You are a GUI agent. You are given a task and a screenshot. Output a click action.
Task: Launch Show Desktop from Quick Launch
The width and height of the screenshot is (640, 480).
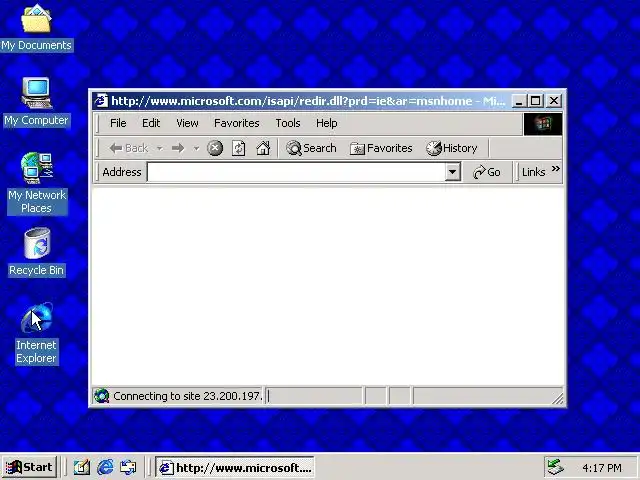82,467
